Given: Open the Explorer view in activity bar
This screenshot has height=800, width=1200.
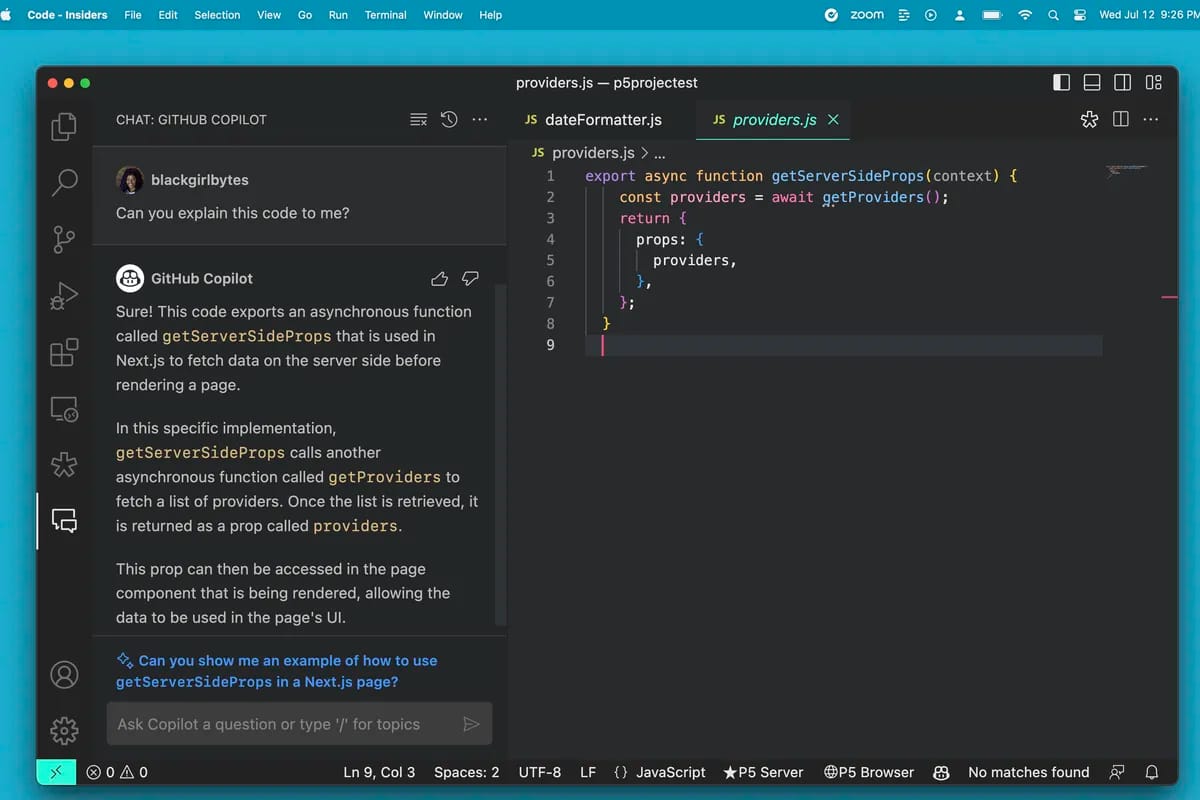Looking at the screenshot, I should (x=64, y=126).
